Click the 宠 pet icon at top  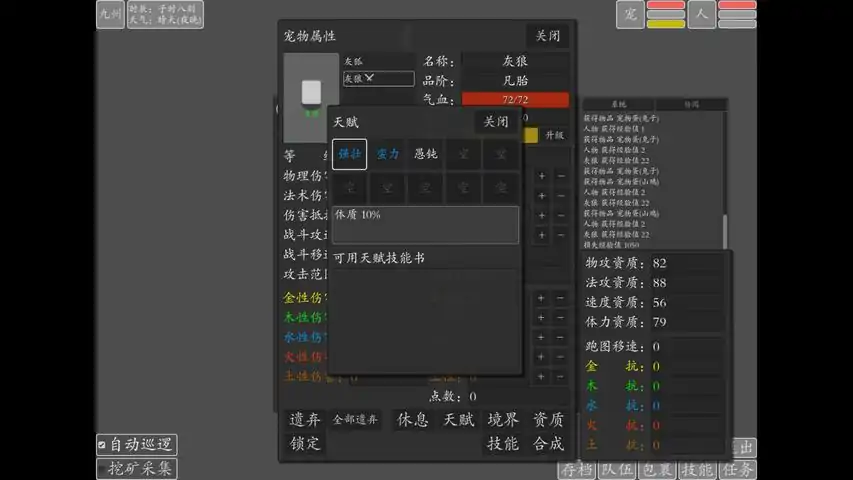[x=630, y=15]
